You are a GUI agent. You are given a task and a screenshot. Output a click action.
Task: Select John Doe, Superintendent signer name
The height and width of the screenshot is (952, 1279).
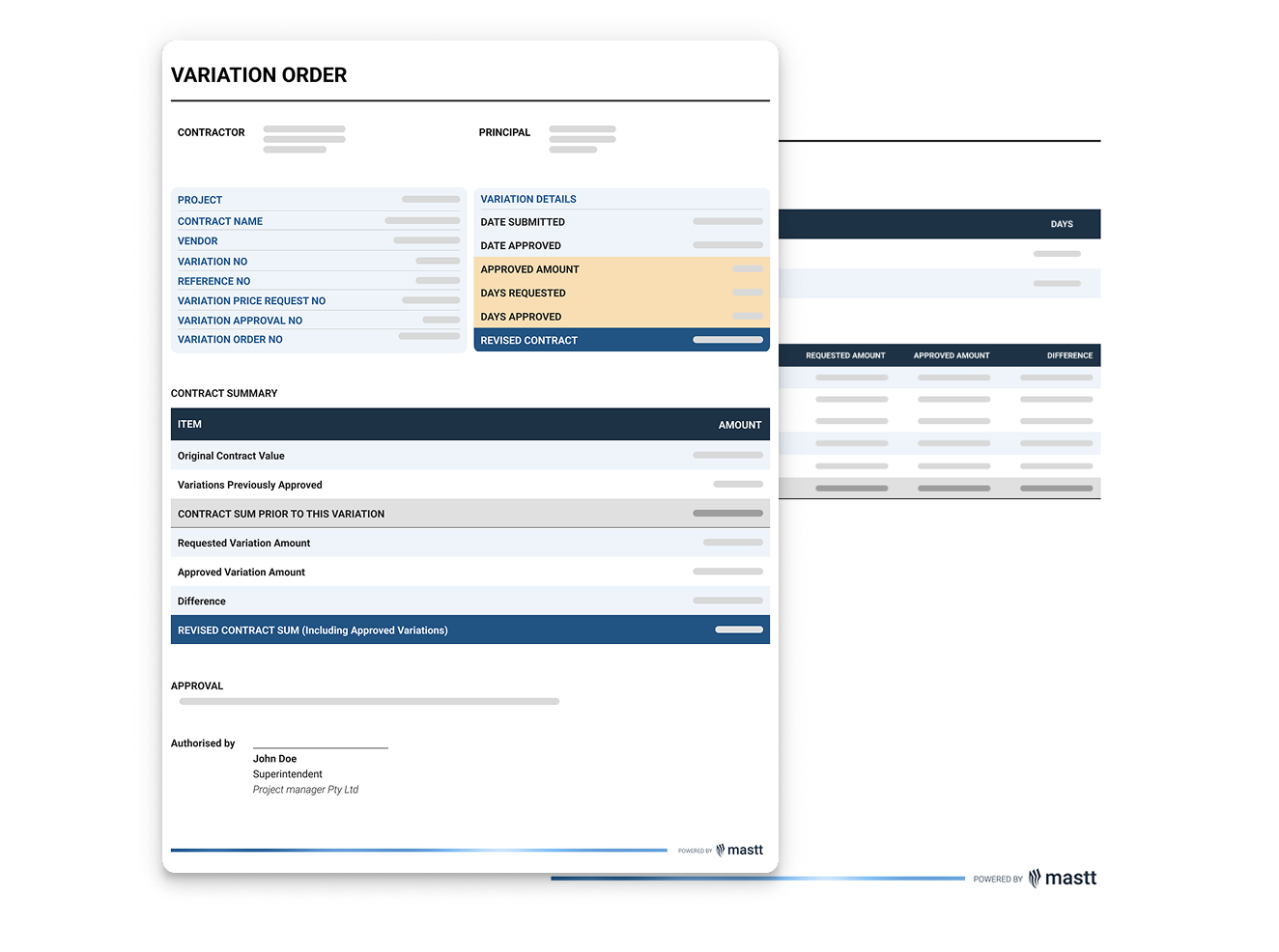point(274,759)
